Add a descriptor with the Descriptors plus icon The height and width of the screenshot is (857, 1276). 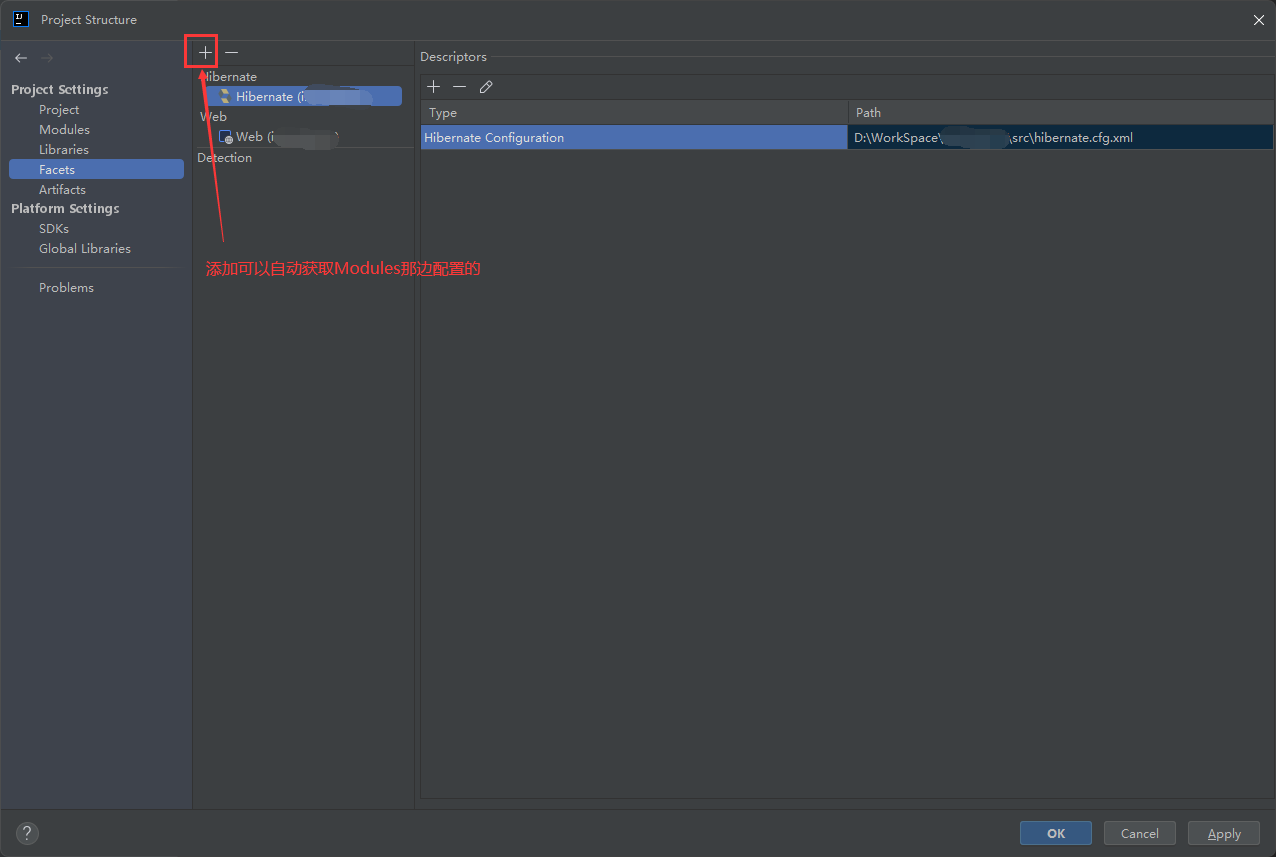coord(433,87)
